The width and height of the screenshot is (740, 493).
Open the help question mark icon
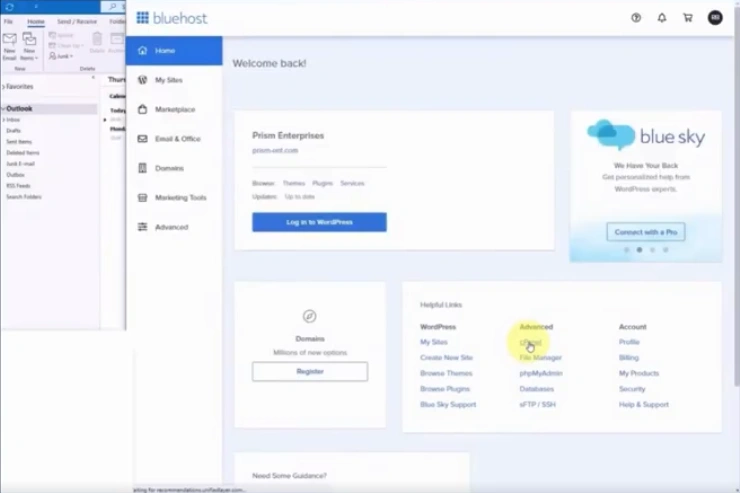(636, 18)
